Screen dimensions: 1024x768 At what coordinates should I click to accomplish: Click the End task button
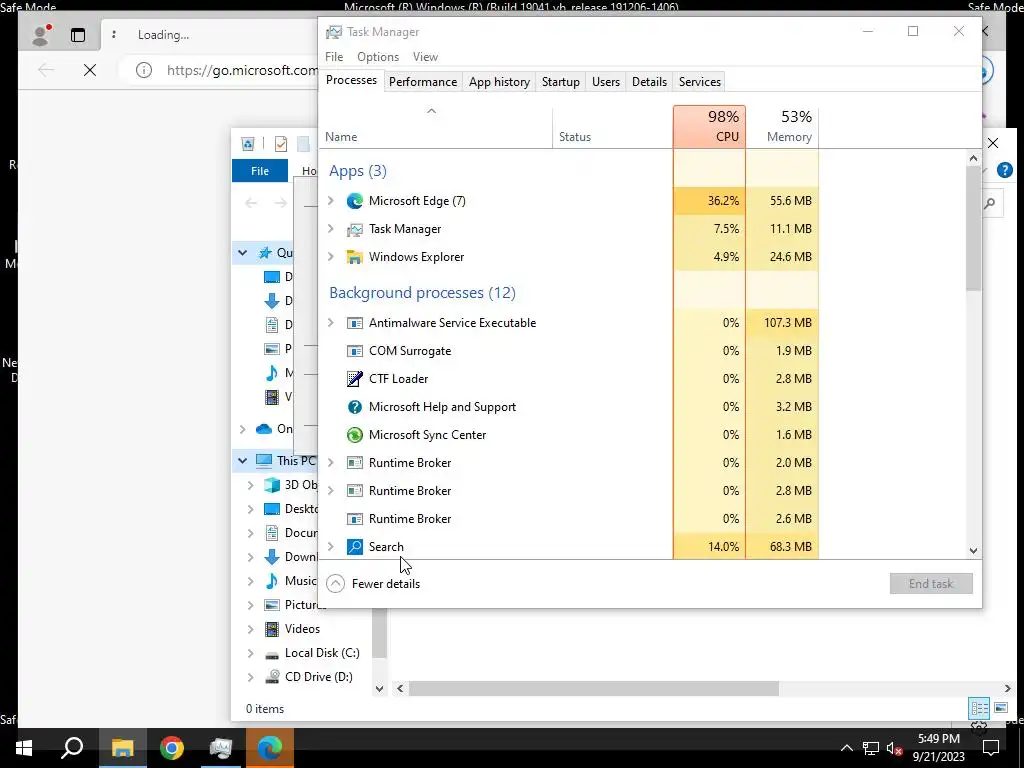point(931,584)
